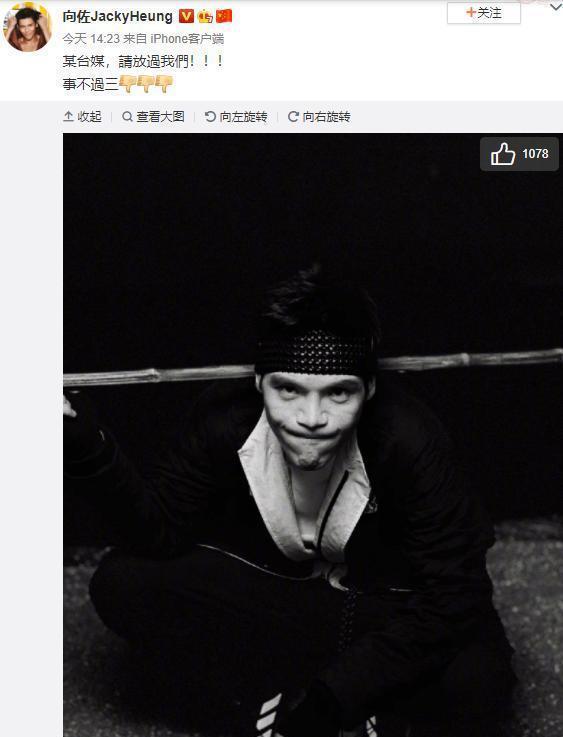Click the China flag icon after username
The width and height of the screenshot is (563, 737).
tap(224, 16)
